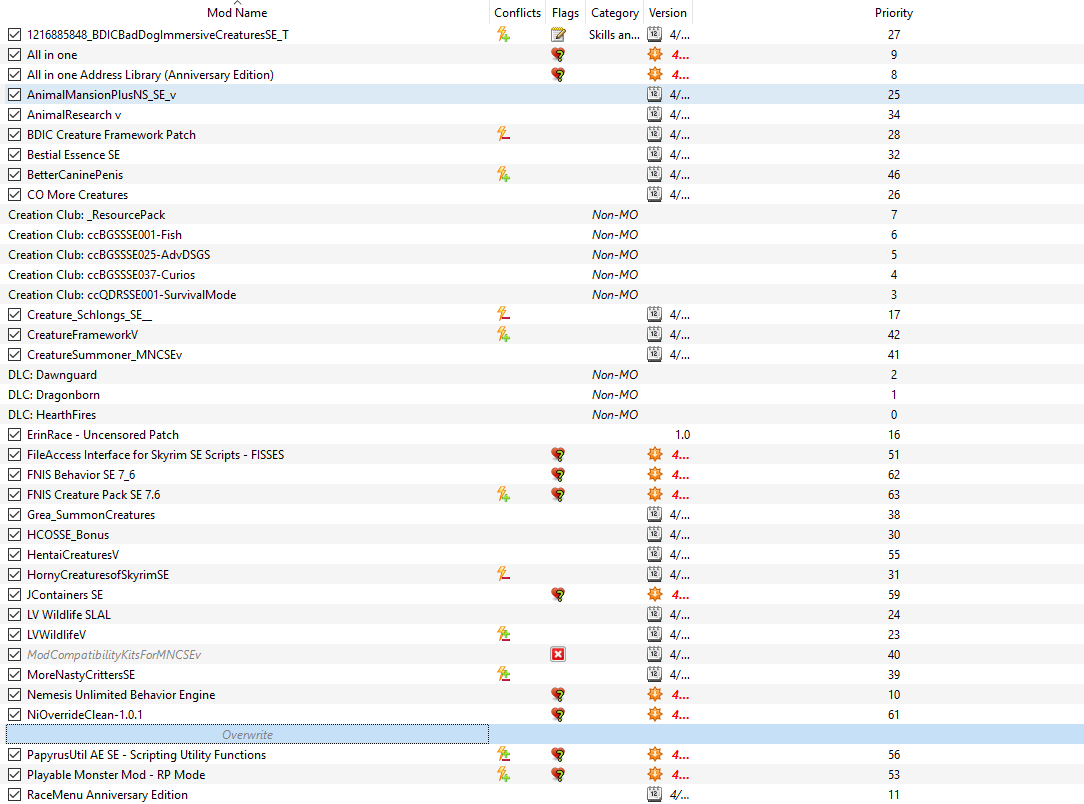1084x804 pixels.
Task: Click Skills category cell of 1216885848_BDIC mod
Action: click(615, 35)
